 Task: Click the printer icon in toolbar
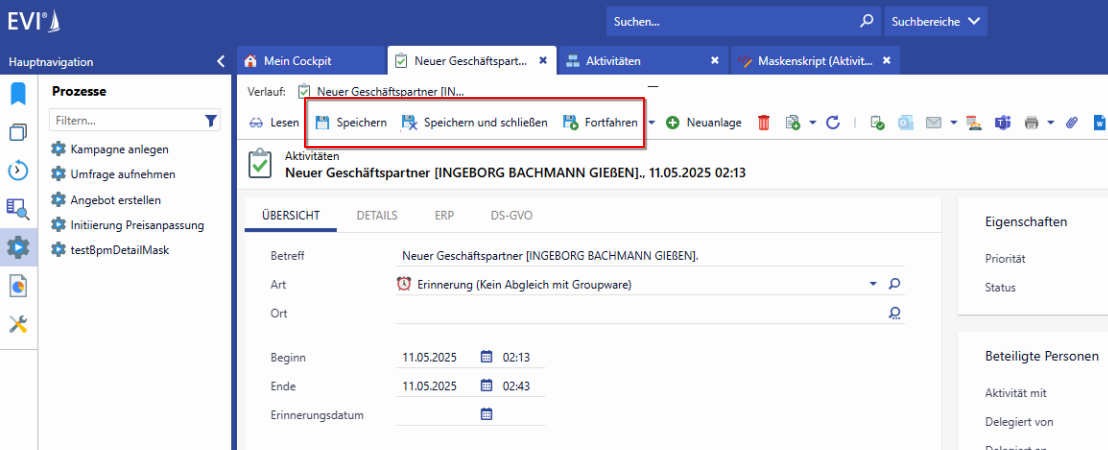point(1031,123)
